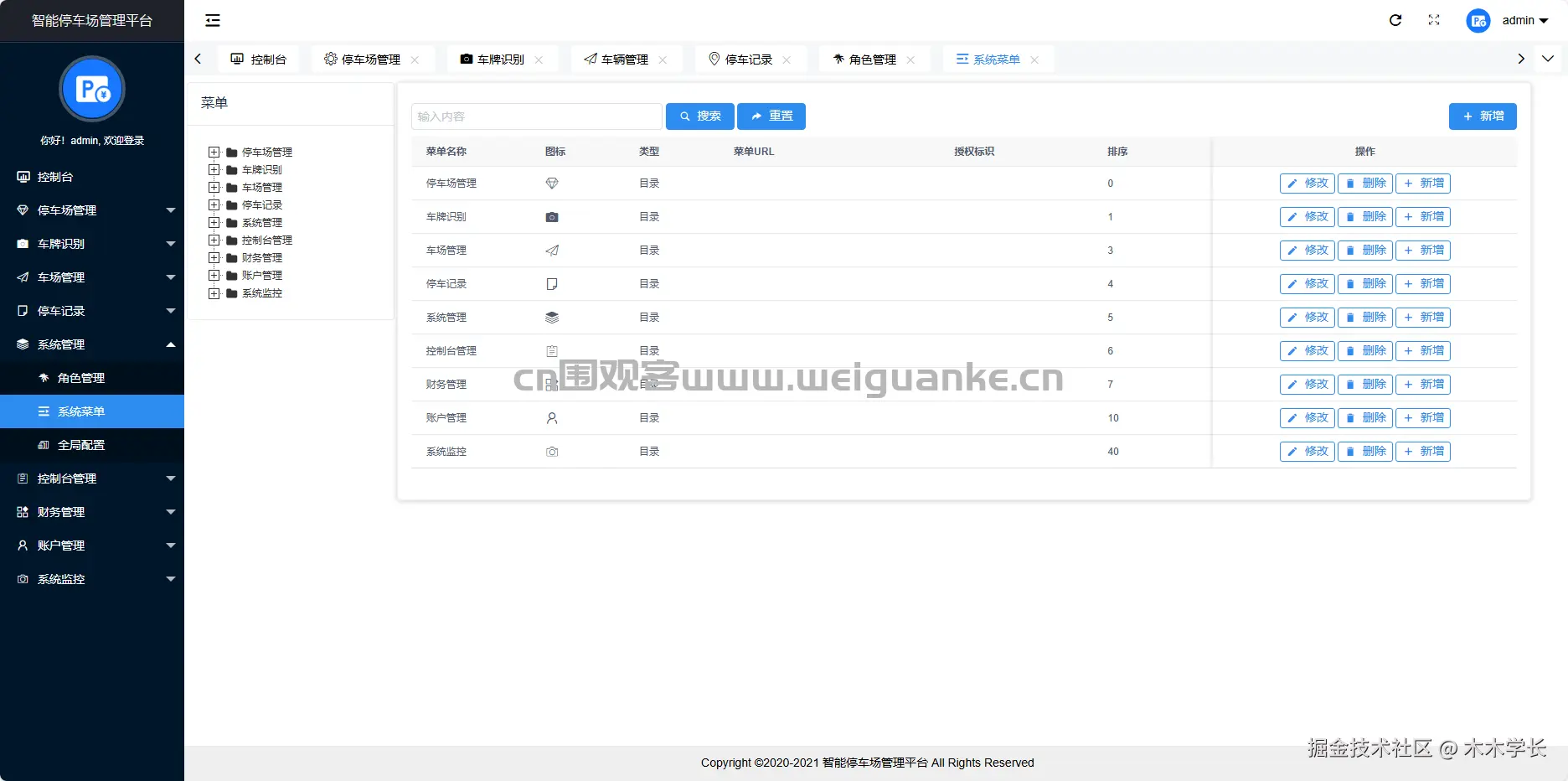
Task: Expand 车场管理 sidebar menu
Action: (92, 277)
